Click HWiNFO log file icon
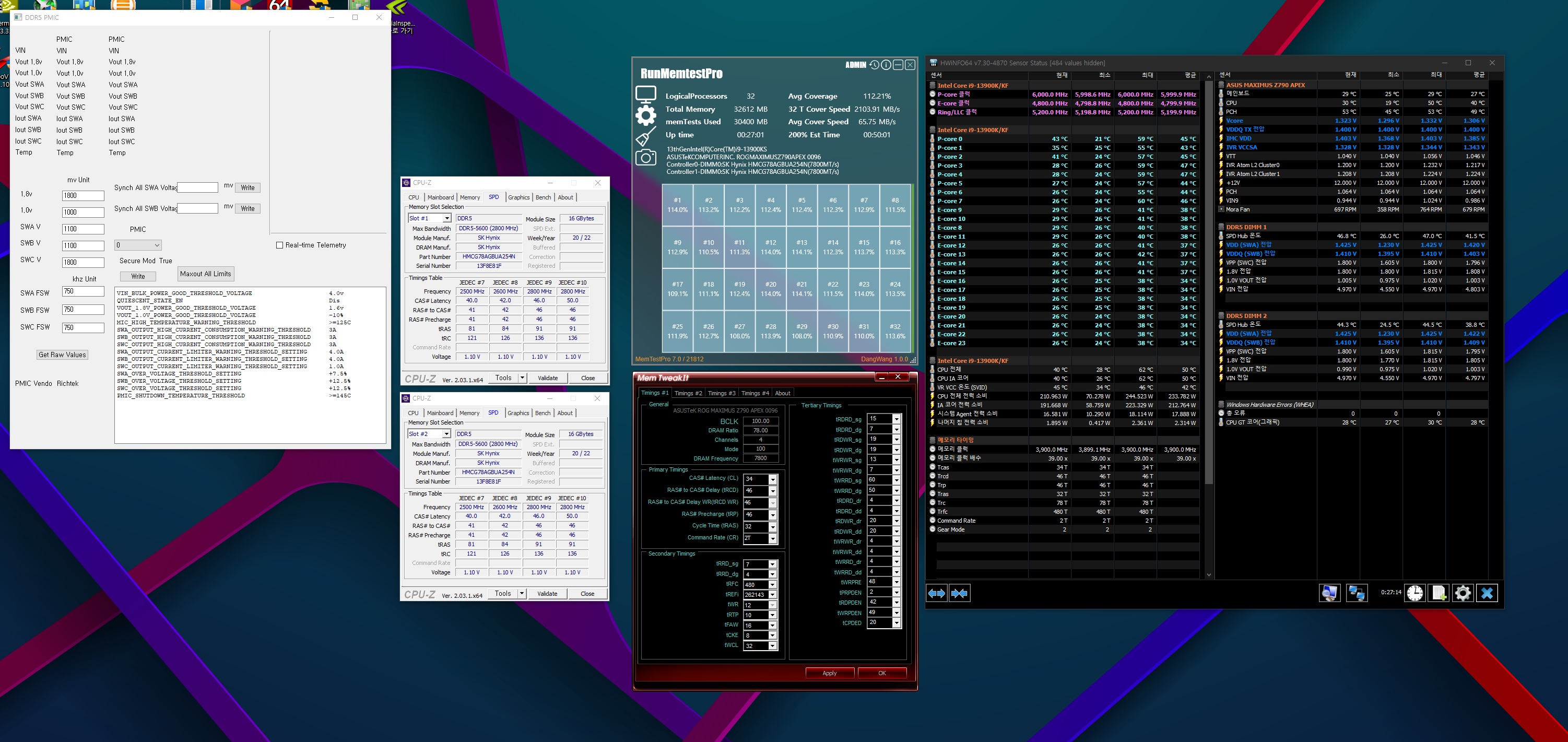Screen dimensions: 1568x742 [x=1439, y=593]
